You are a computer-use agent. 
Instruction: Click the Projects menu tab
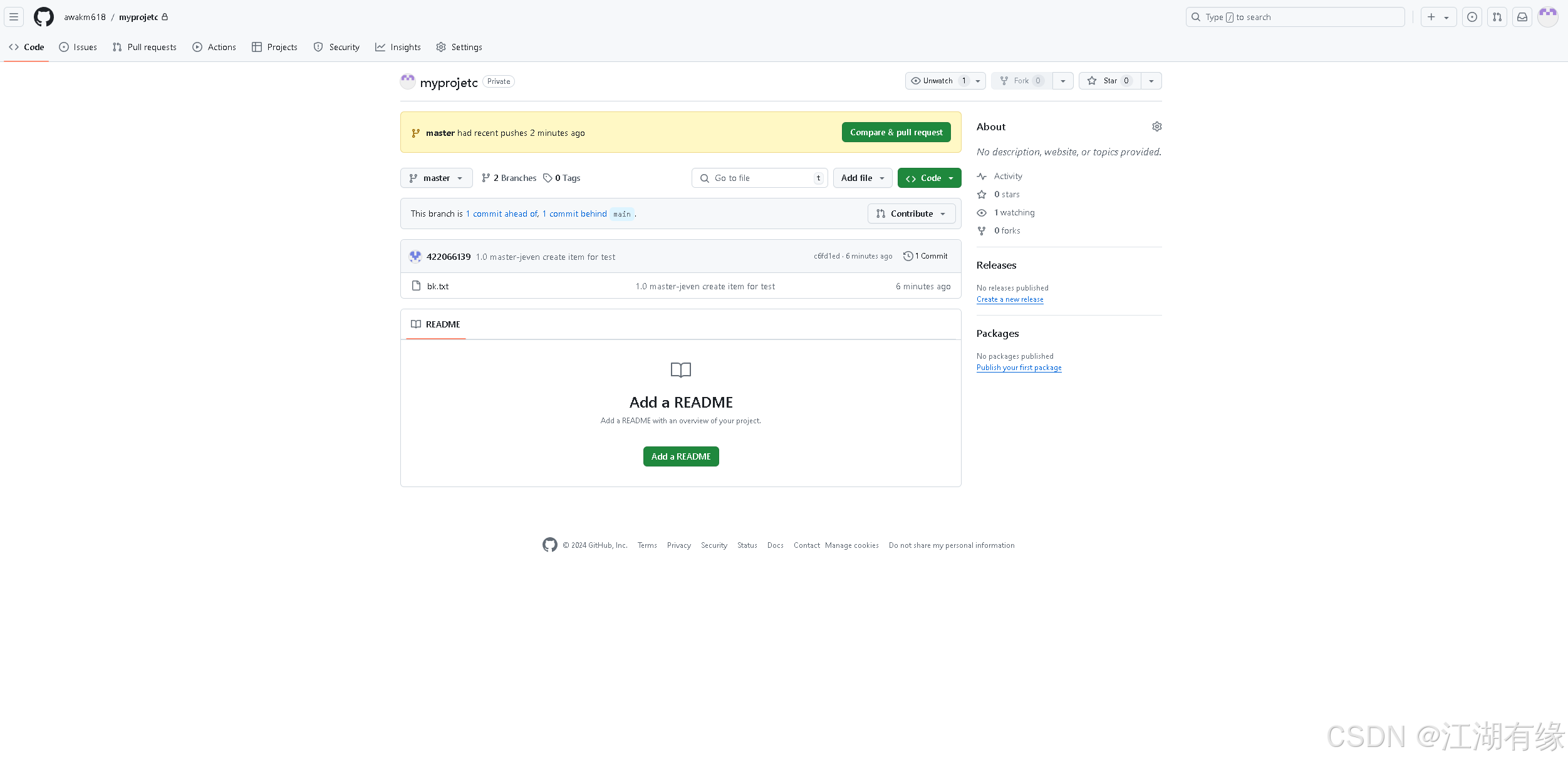pos(282,47)
